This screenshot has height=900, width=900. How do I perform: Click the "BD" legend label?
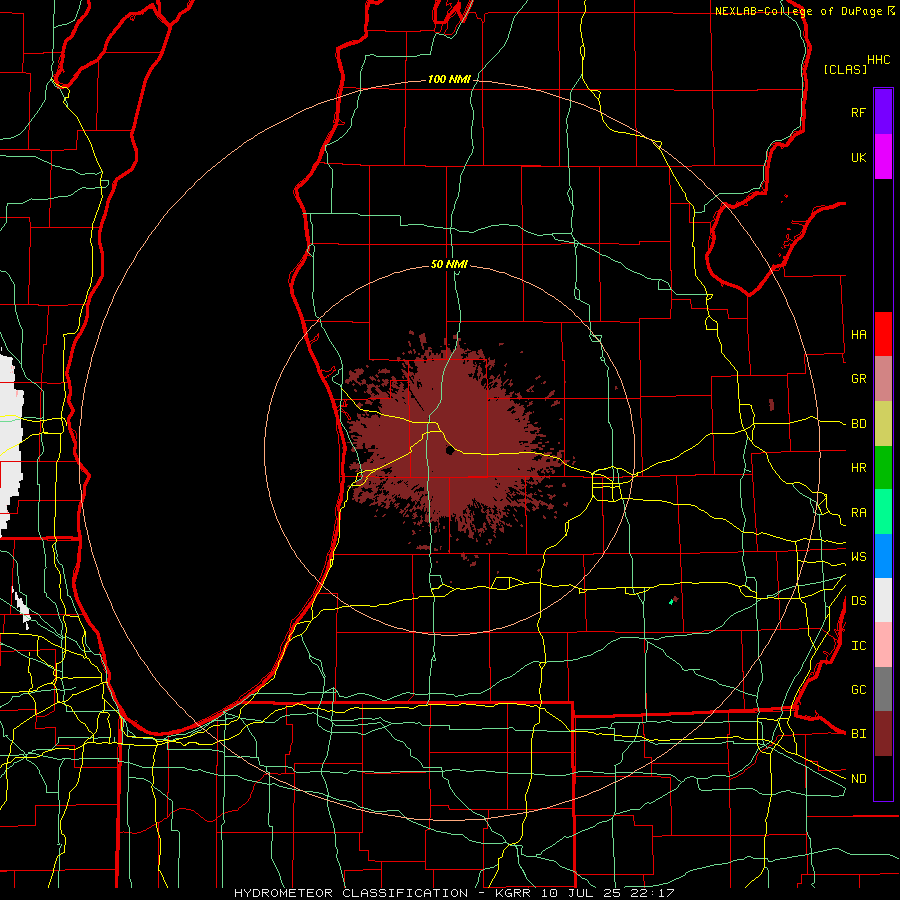coord(859,424)
